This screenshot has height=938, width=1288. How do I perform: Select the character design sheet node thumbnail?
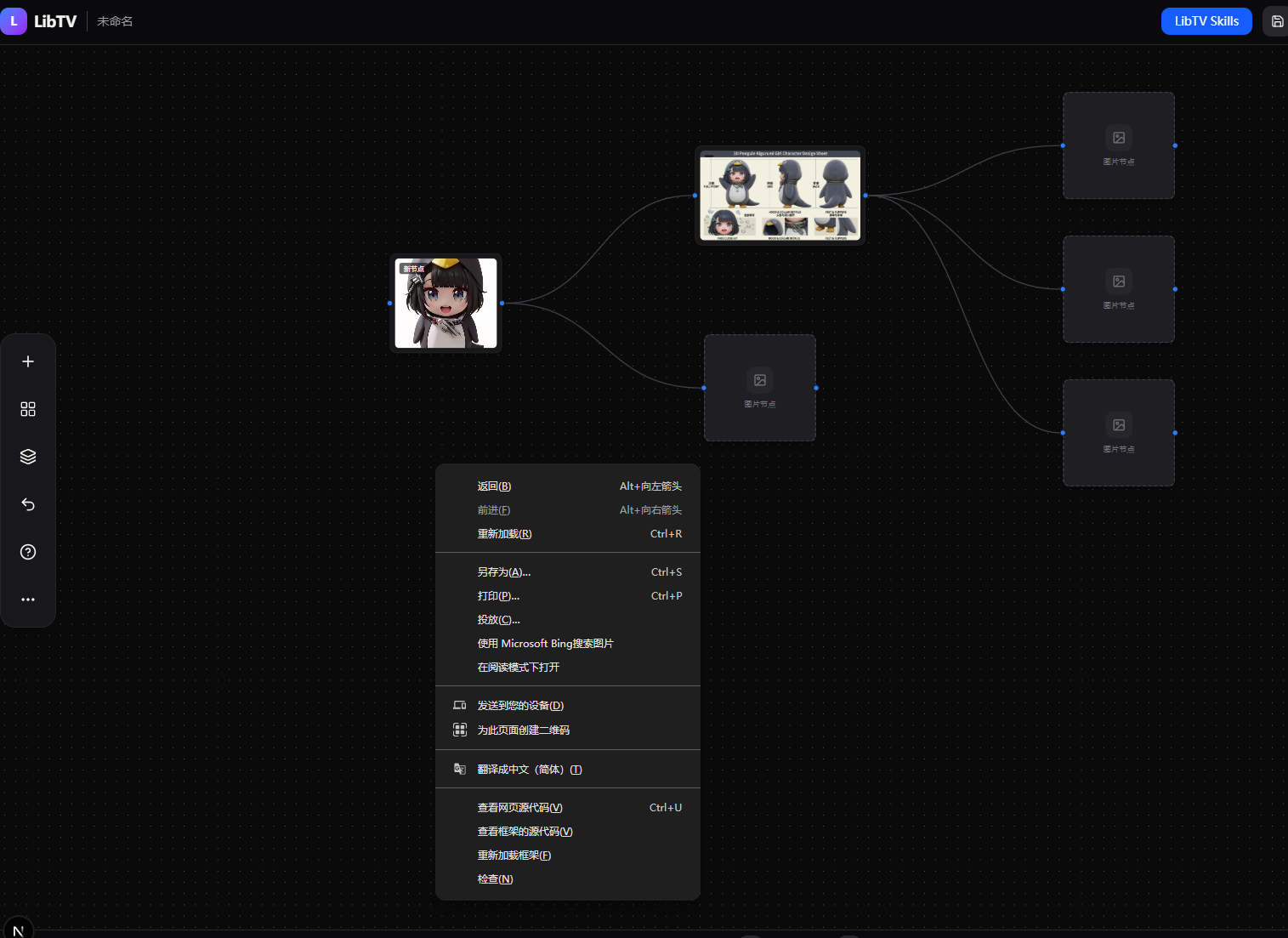780,196
